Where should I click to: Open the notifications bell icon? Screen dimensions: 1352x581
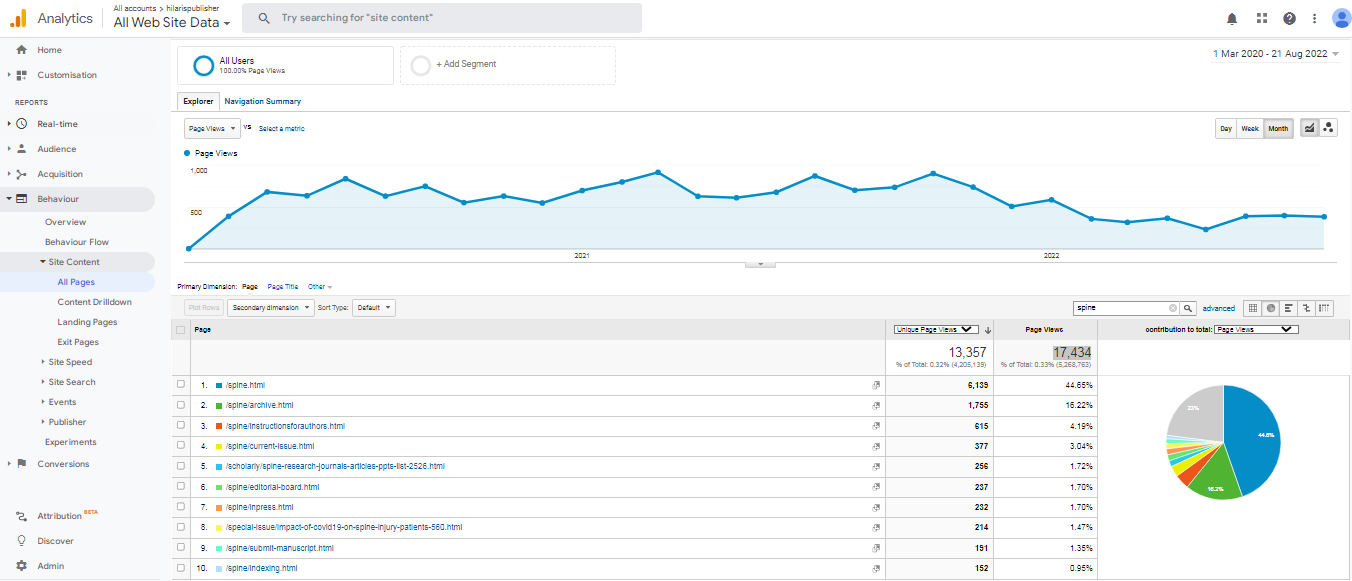pyautogui.click(x=1232, y=18)
